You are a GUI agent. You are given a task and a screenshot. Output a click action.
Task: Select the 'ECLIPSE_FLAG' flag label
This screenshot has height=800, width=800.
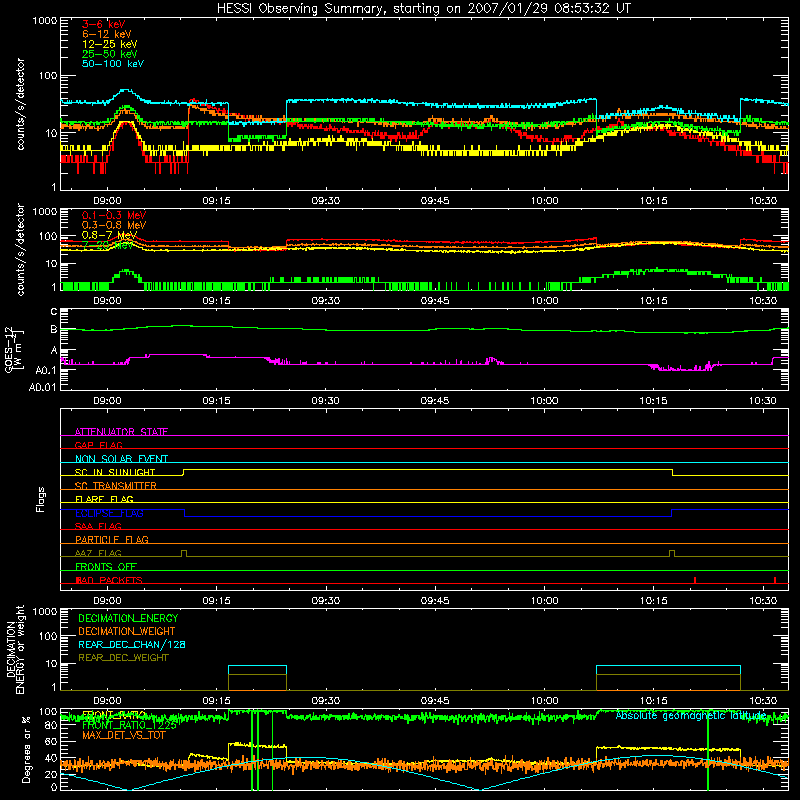109,513
